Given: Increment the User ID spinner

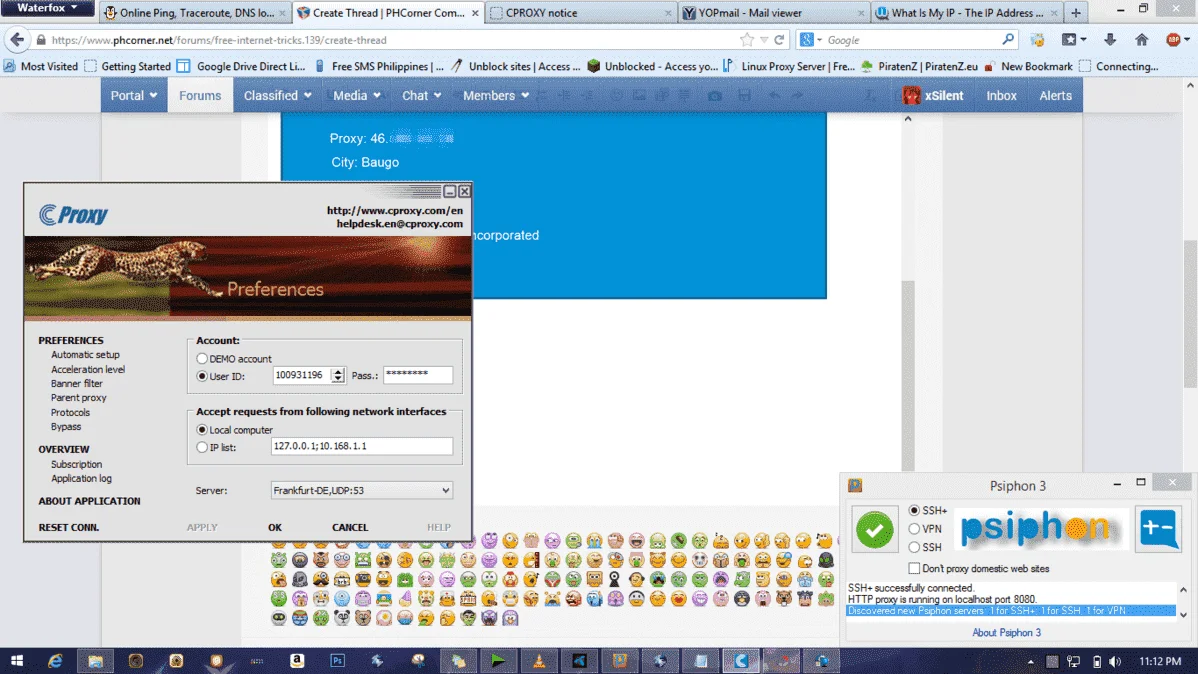Looking at the screenshot, I should [338, 372].
